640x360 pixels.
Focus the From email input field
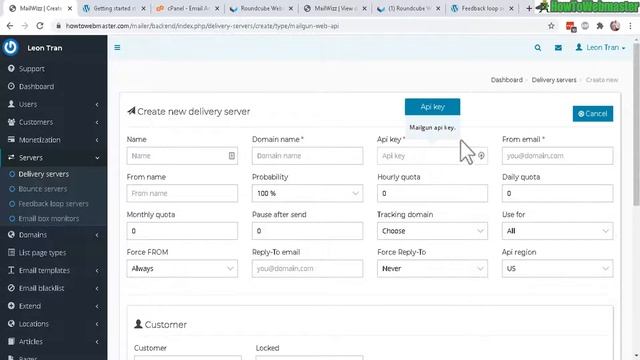[x=557, y=156]
